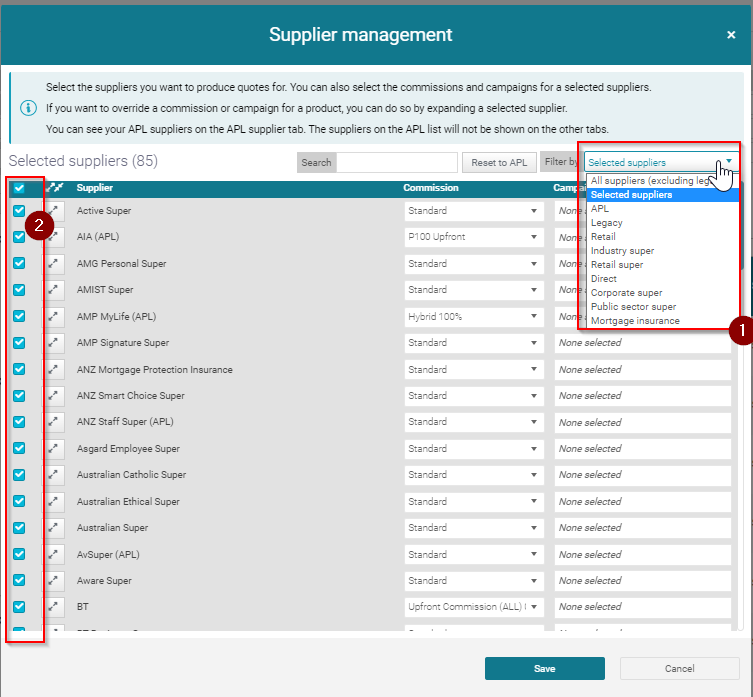
Task: Open Australian Catholic Super commission dropdown
Action: click(474, 475)
